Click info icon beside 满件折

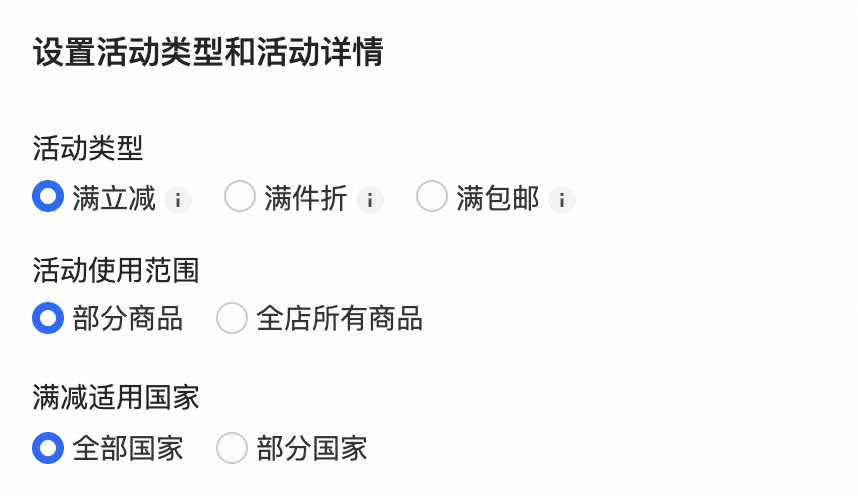370,200
